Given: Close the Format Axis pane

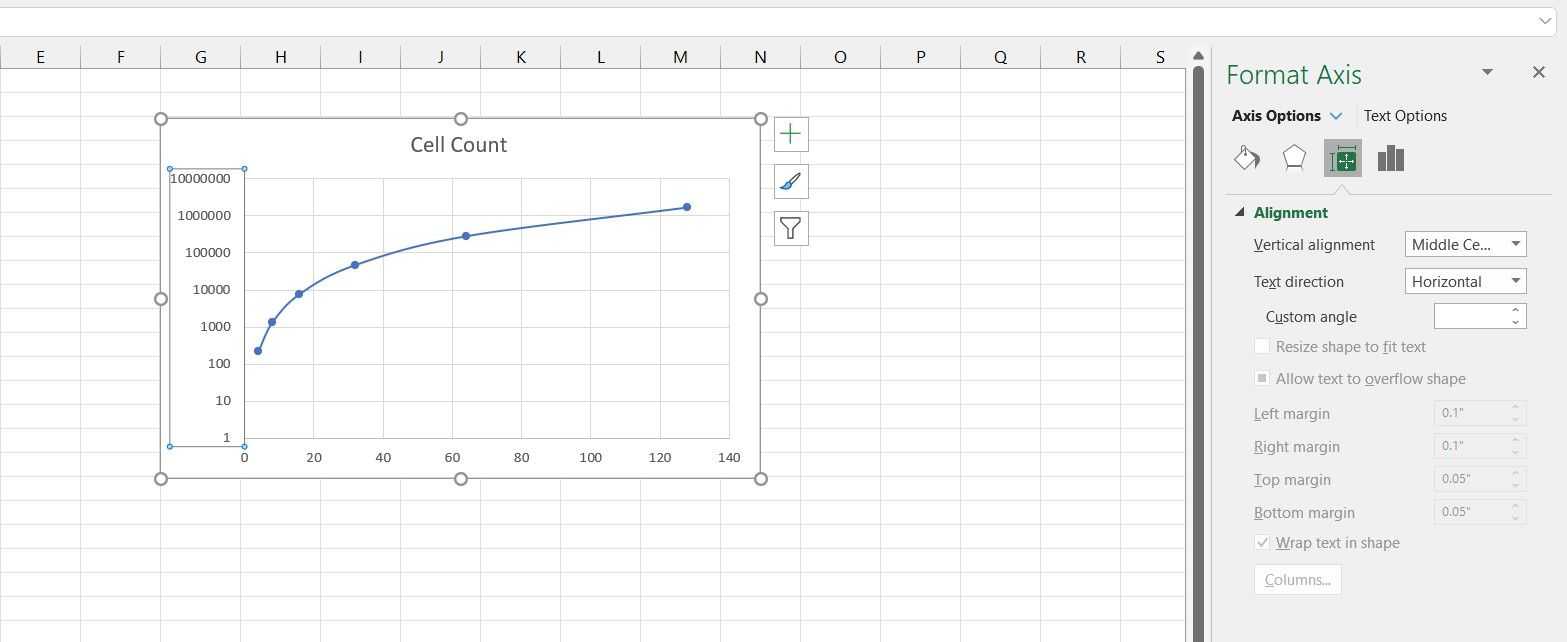Looking at the screenshot, I should (1538, 72).
